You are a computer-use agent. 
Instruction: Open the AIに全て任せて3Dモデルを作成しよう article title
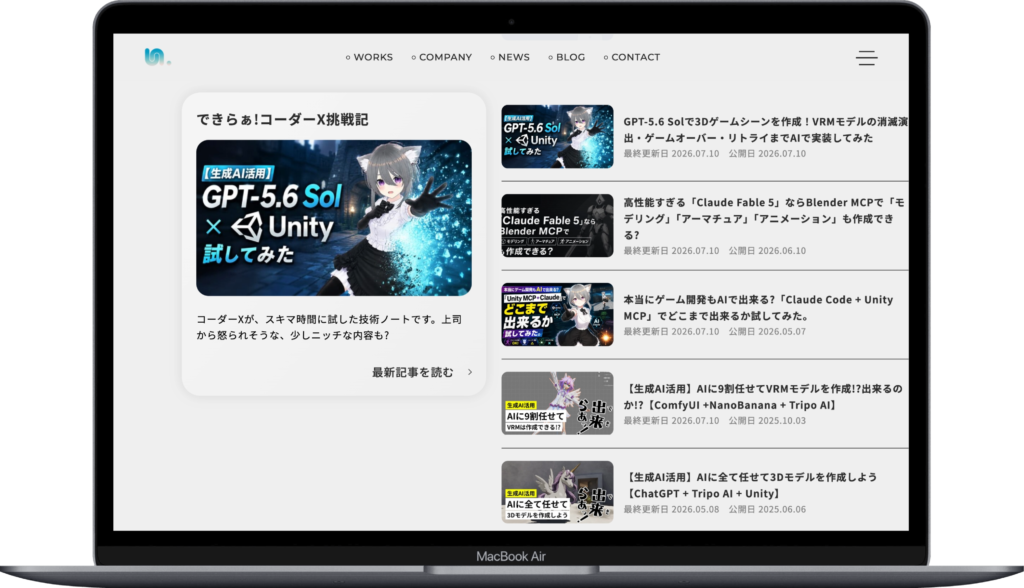[x=750, y=485]
